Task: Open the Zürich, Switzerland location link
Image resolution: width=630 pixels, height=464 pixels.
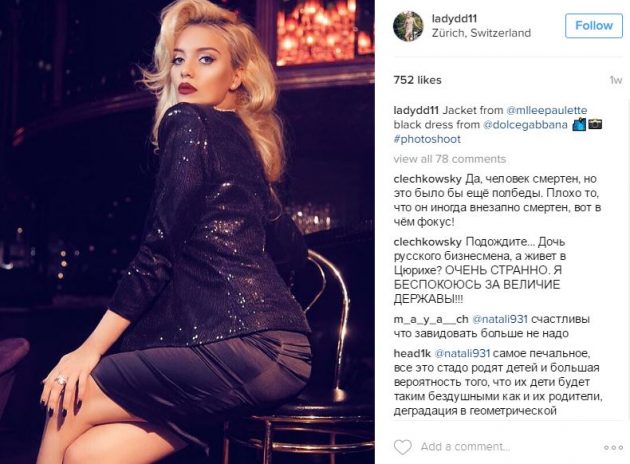Action: click(x=481, y=33)
